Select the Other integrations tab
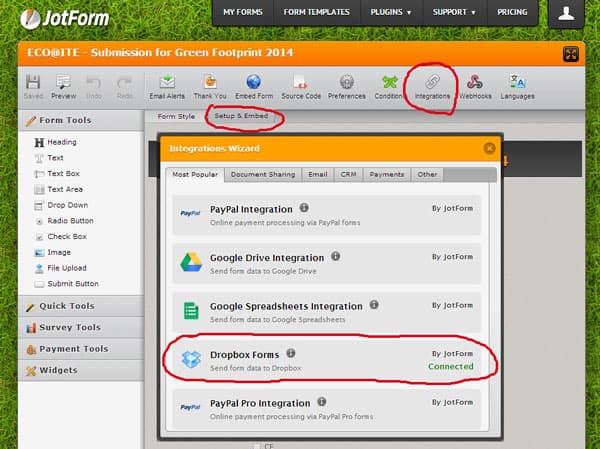The width and height of the screenshot is (600, 449). [x=427, y=175]
